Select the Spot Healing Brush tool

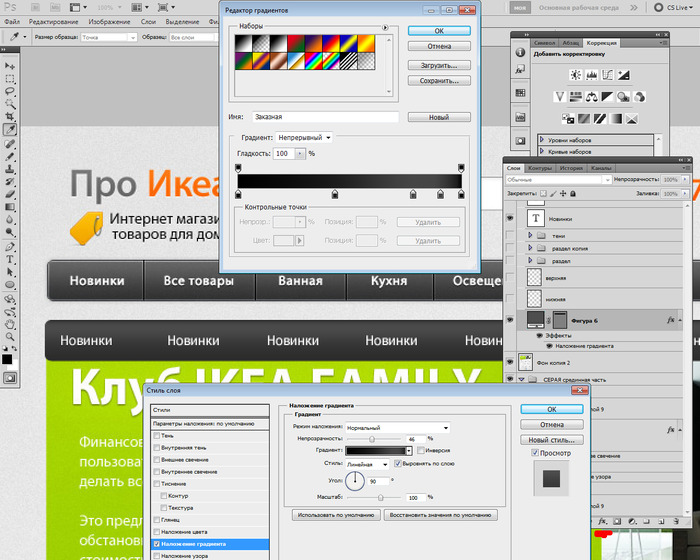(x=9, y=144)
